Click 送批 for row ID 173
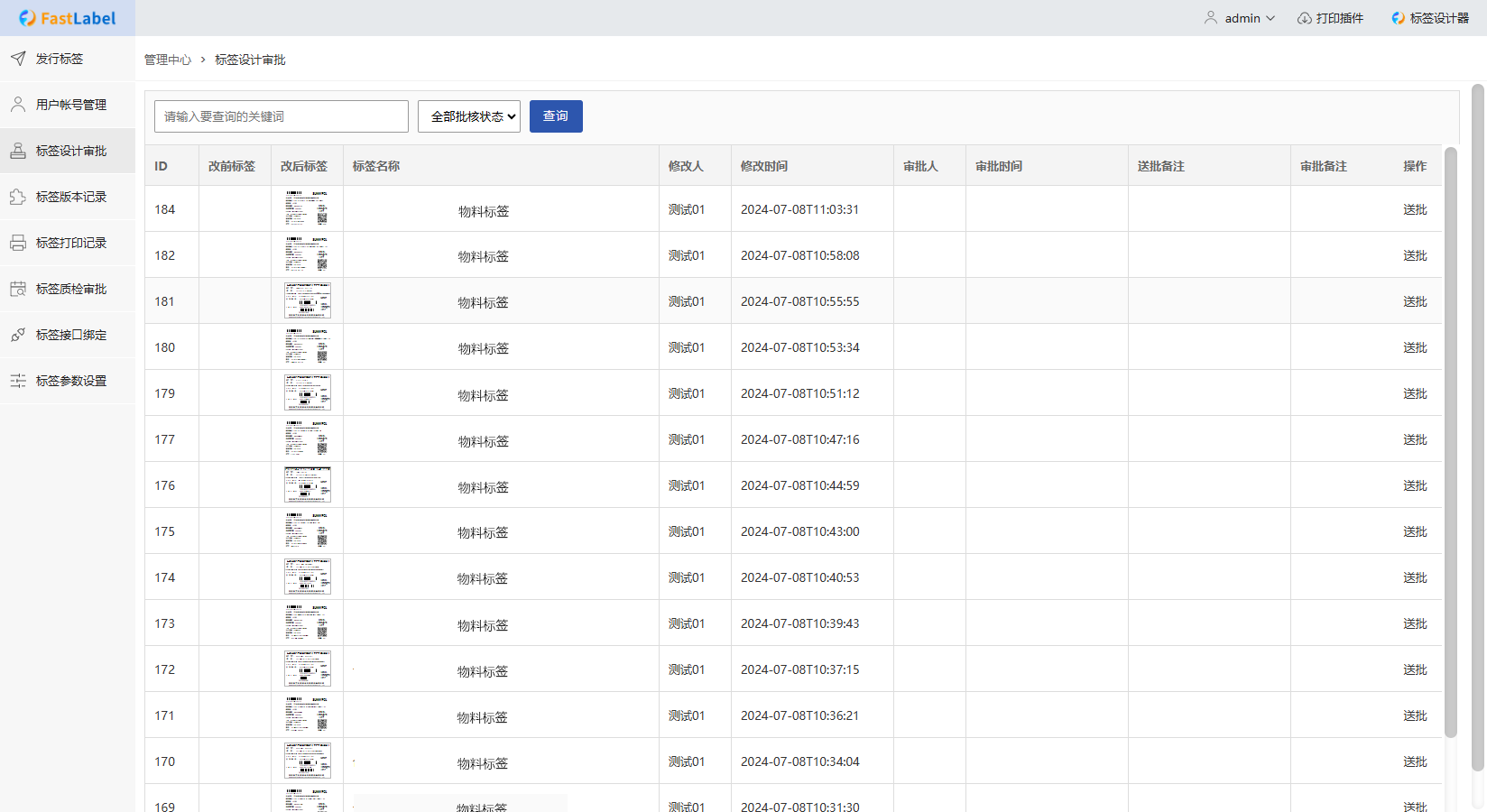Viewport: 1487px width, 812px height. 1415,623
